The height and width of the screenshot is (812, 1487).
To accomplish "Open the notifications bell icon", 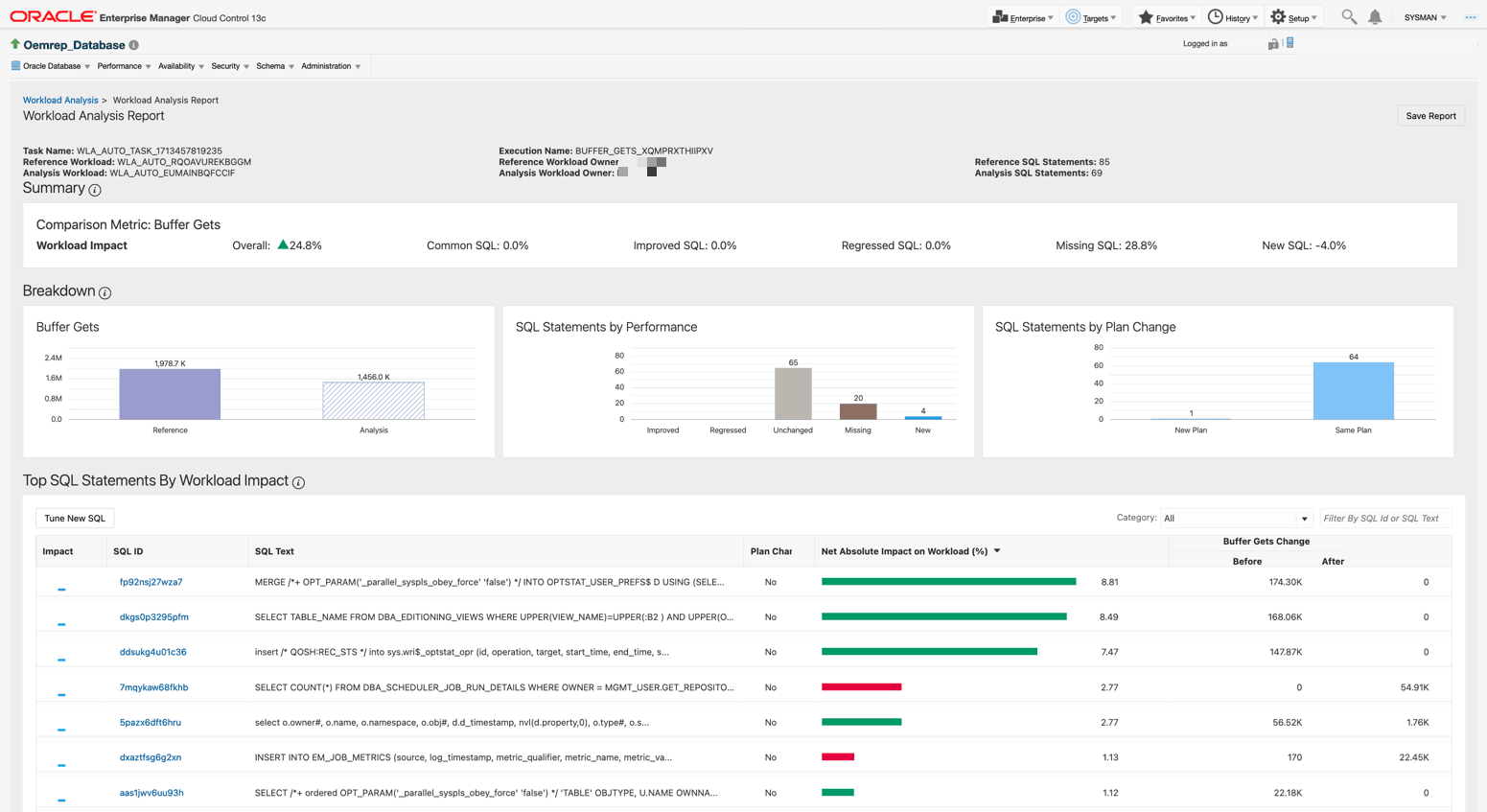I will [x=1375, y=17].
